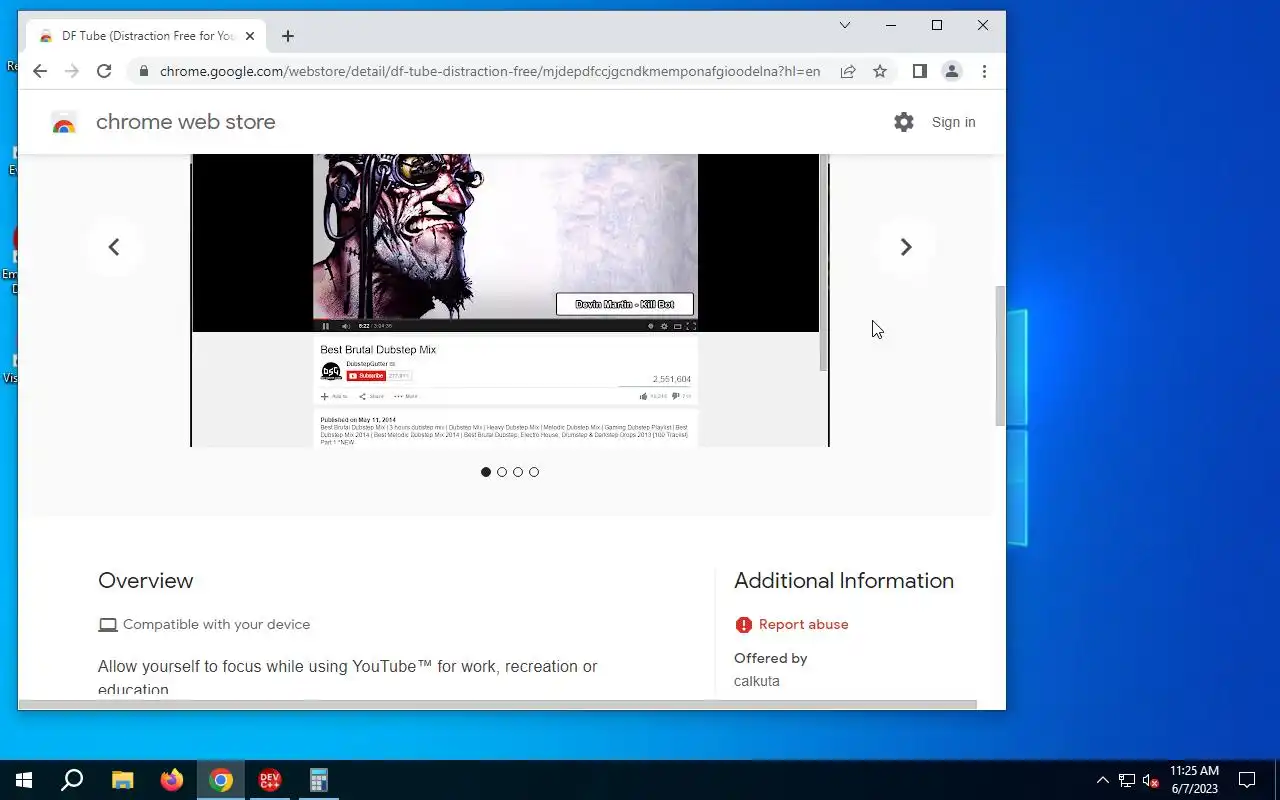Open the Chrome side panel icon
Image resolution: width=1280 pixels, height=800 pixels.
[x=920, y=71]
